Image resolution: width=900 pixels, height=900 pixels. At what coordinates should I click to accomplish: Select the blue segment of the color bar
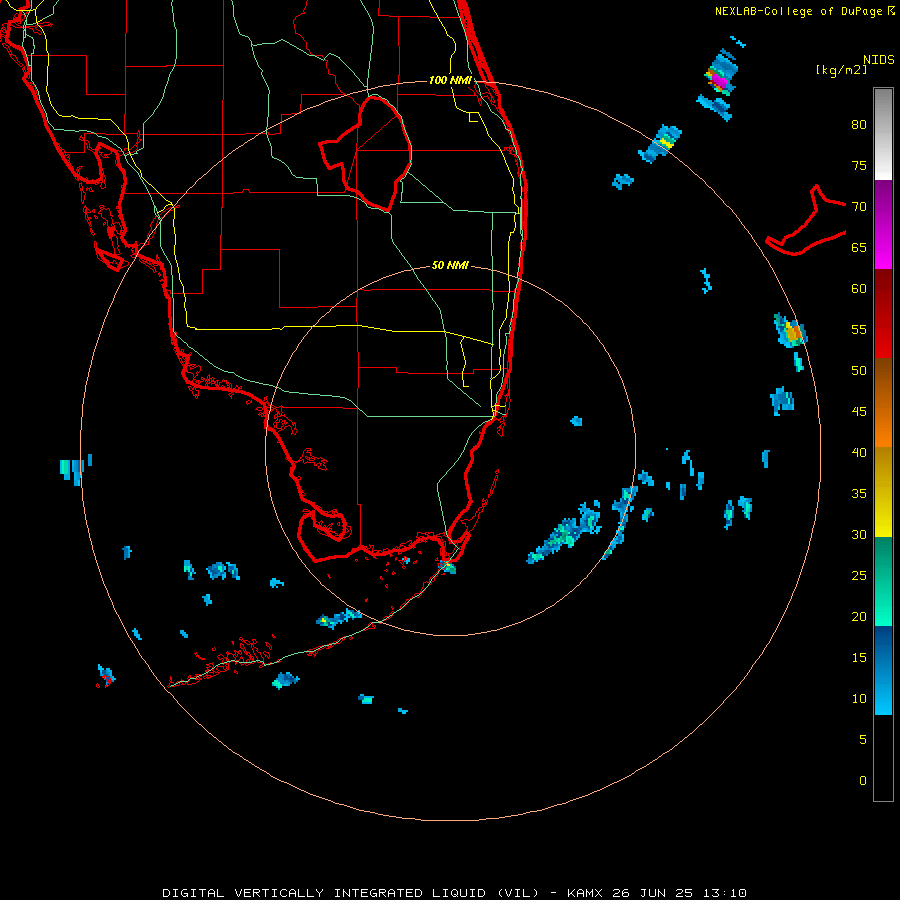pyautogui.click(x=883, y=670)
